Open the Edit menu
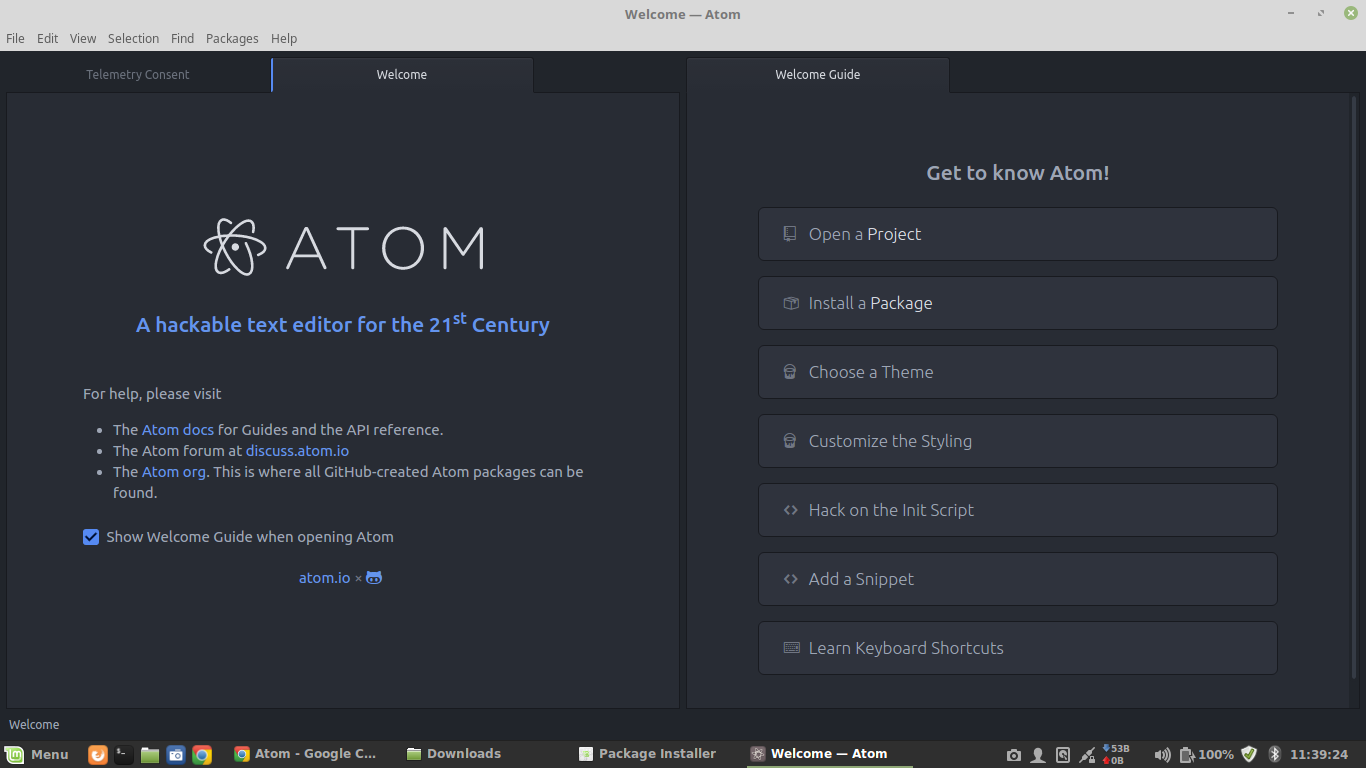Viewport: 1366px width, 768px height. [x=47, y=38]
